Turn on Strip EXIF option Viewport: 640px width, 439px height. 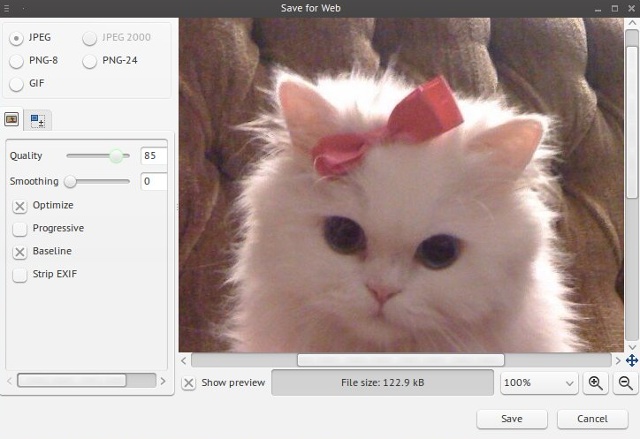click(20, 275)
